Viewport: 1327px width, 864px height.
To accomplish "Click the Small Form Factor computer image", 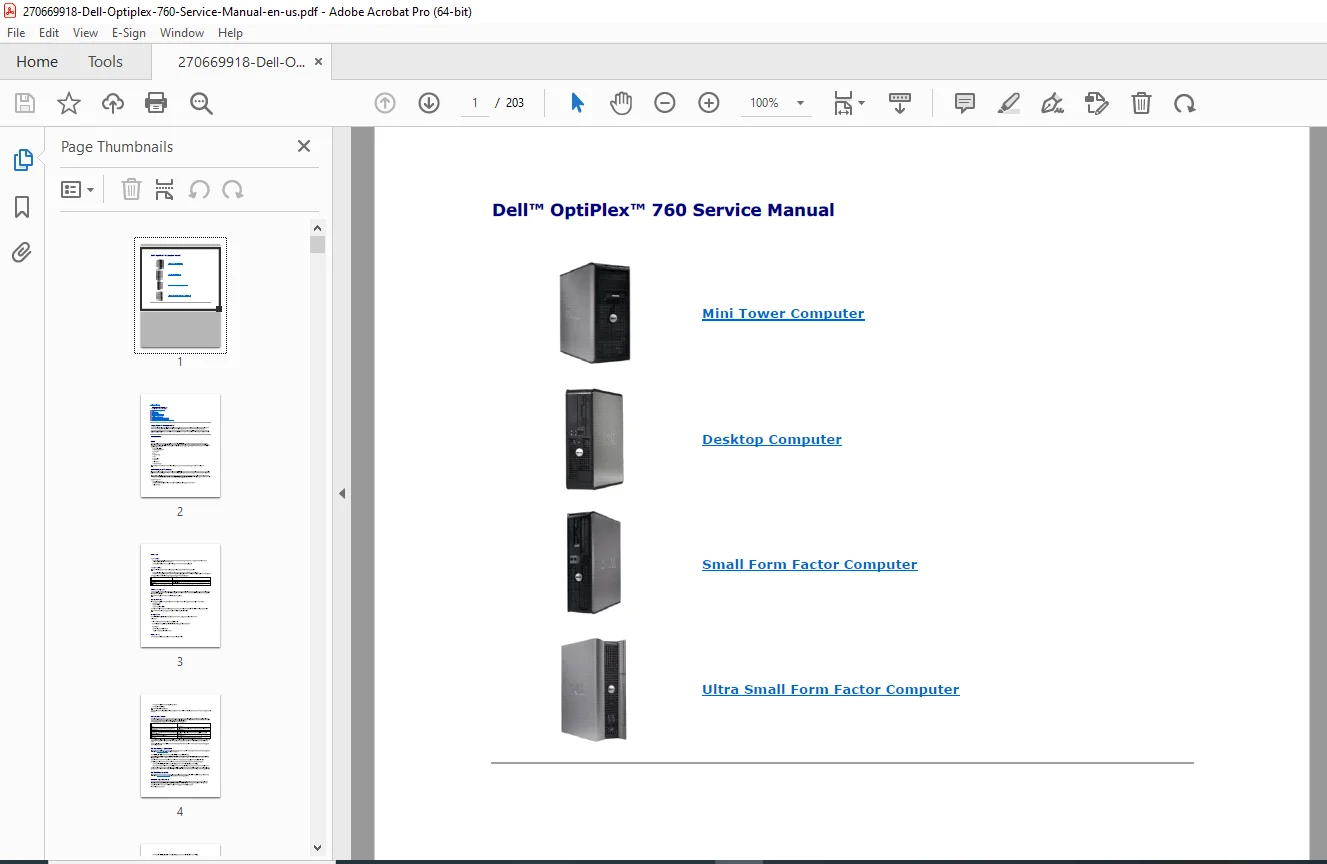I will pyautogui.click(x=594, y=563).
